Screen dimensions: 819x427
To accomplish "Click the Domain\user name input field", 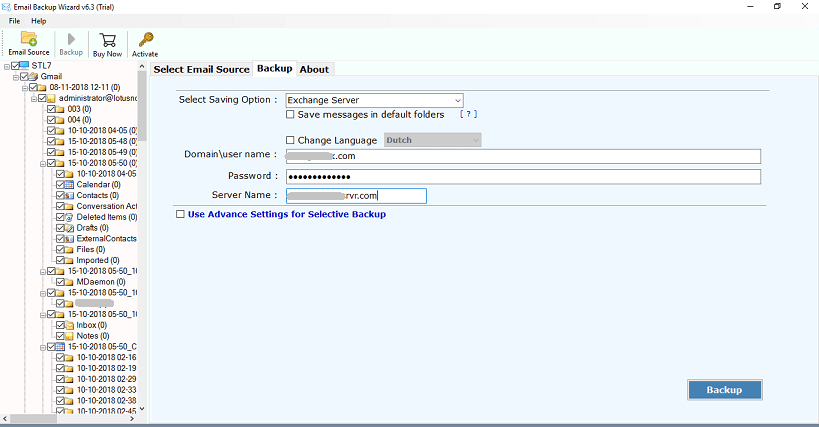I will pyautogui.click(x=523, y=156).
